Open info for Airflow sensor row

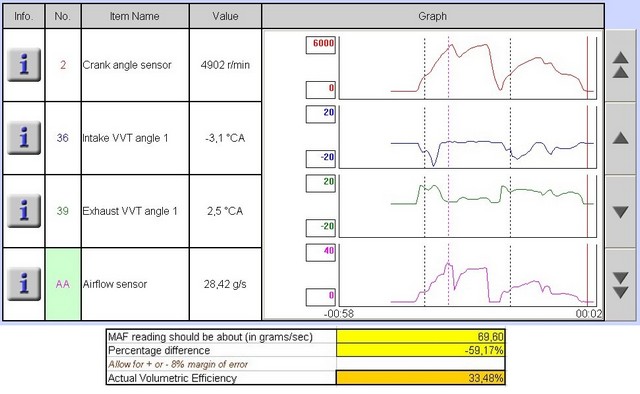tap(24, 284)
